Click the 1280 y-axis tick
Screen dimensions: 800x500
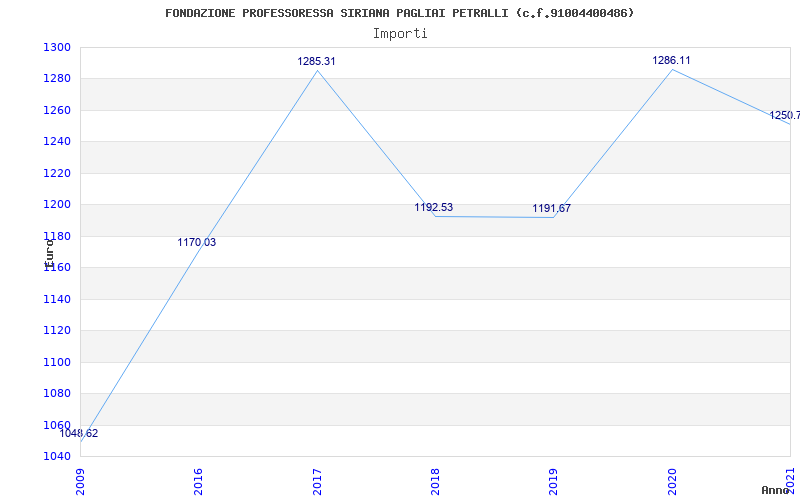click(x=57, y=80)
